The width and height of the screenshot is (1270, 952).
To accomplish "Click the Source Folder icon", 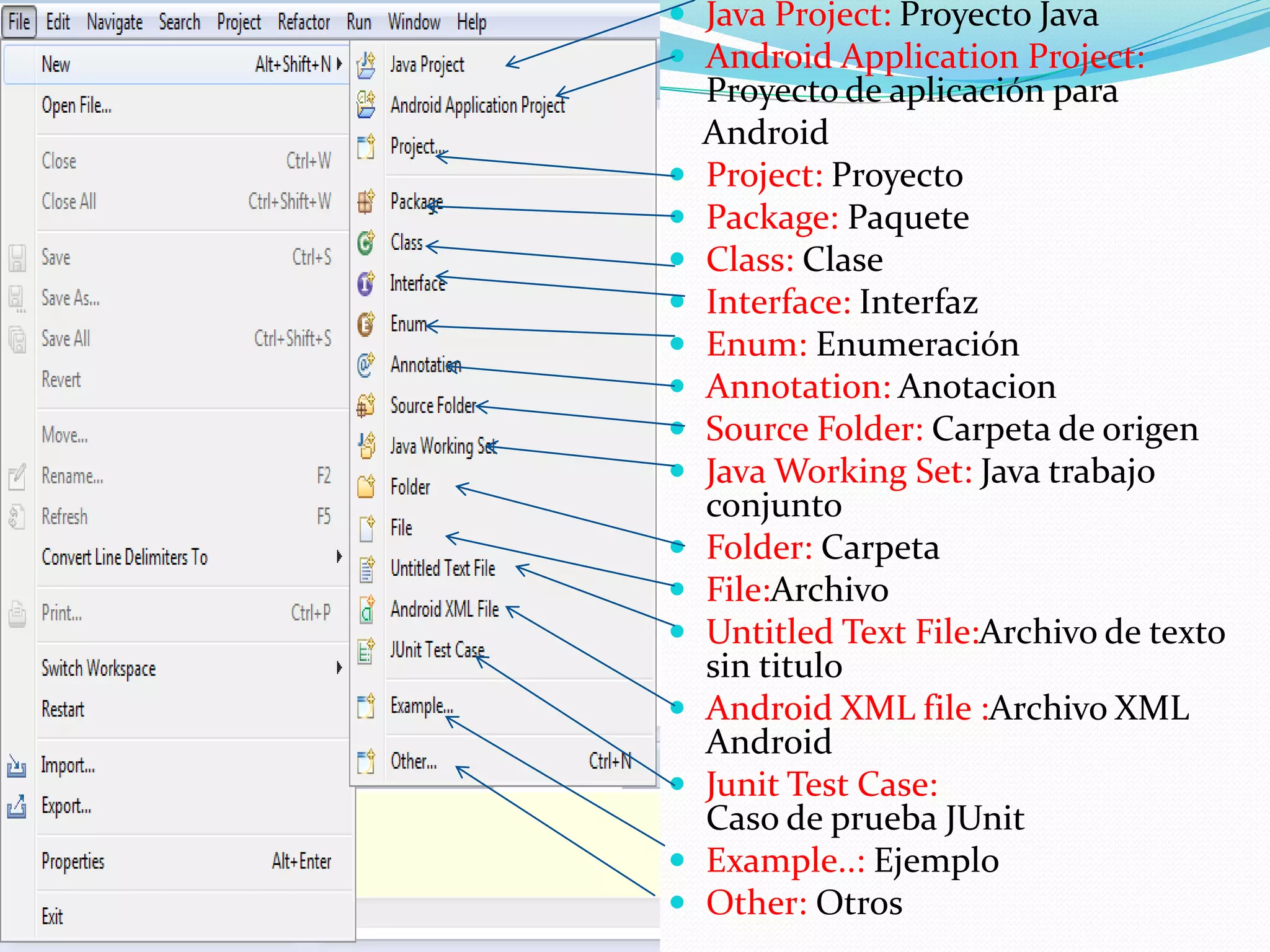I will tap(366, 406).
